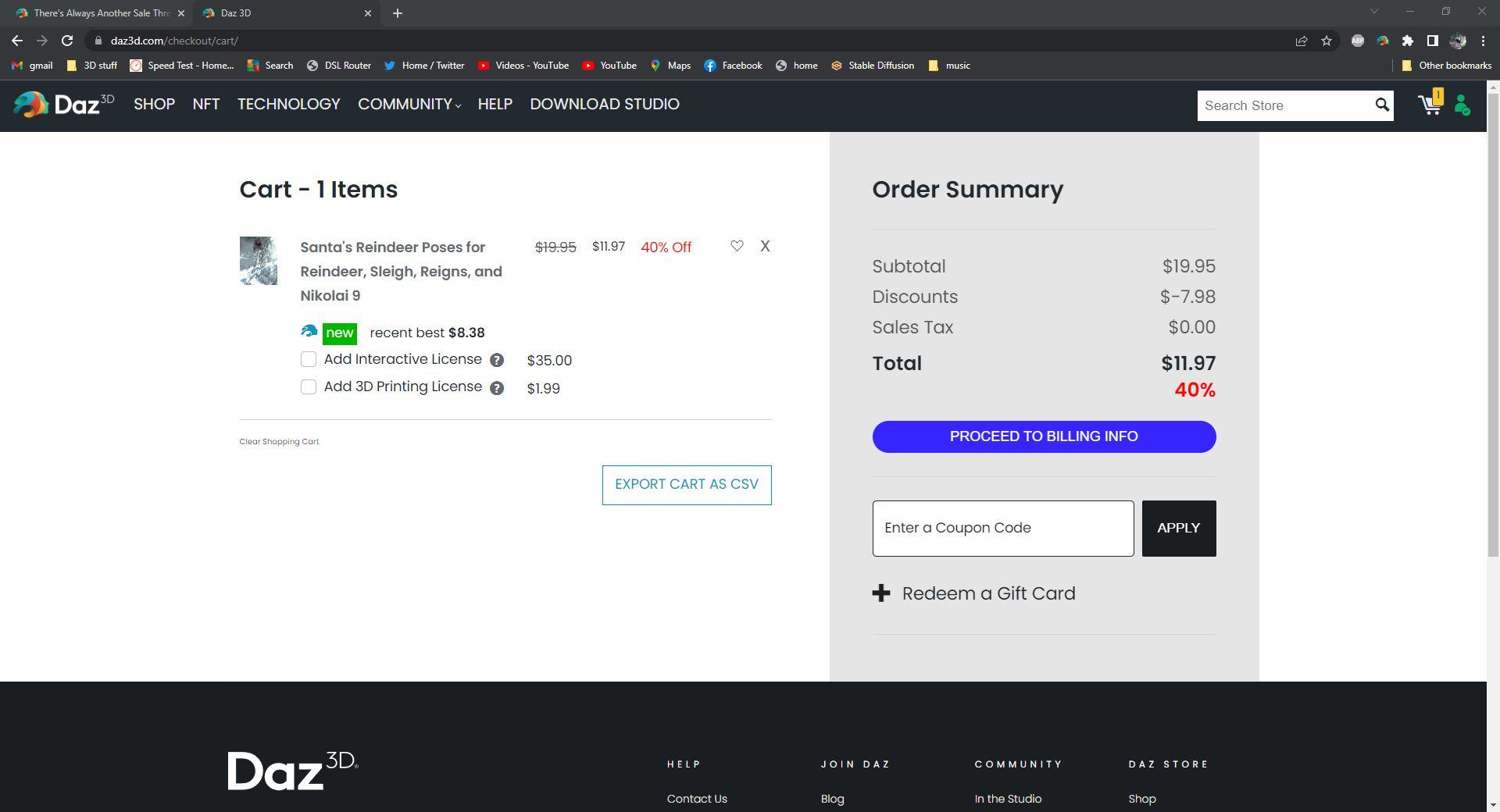Open the Videos - YouTube bookmark

(x=523, y=66)
